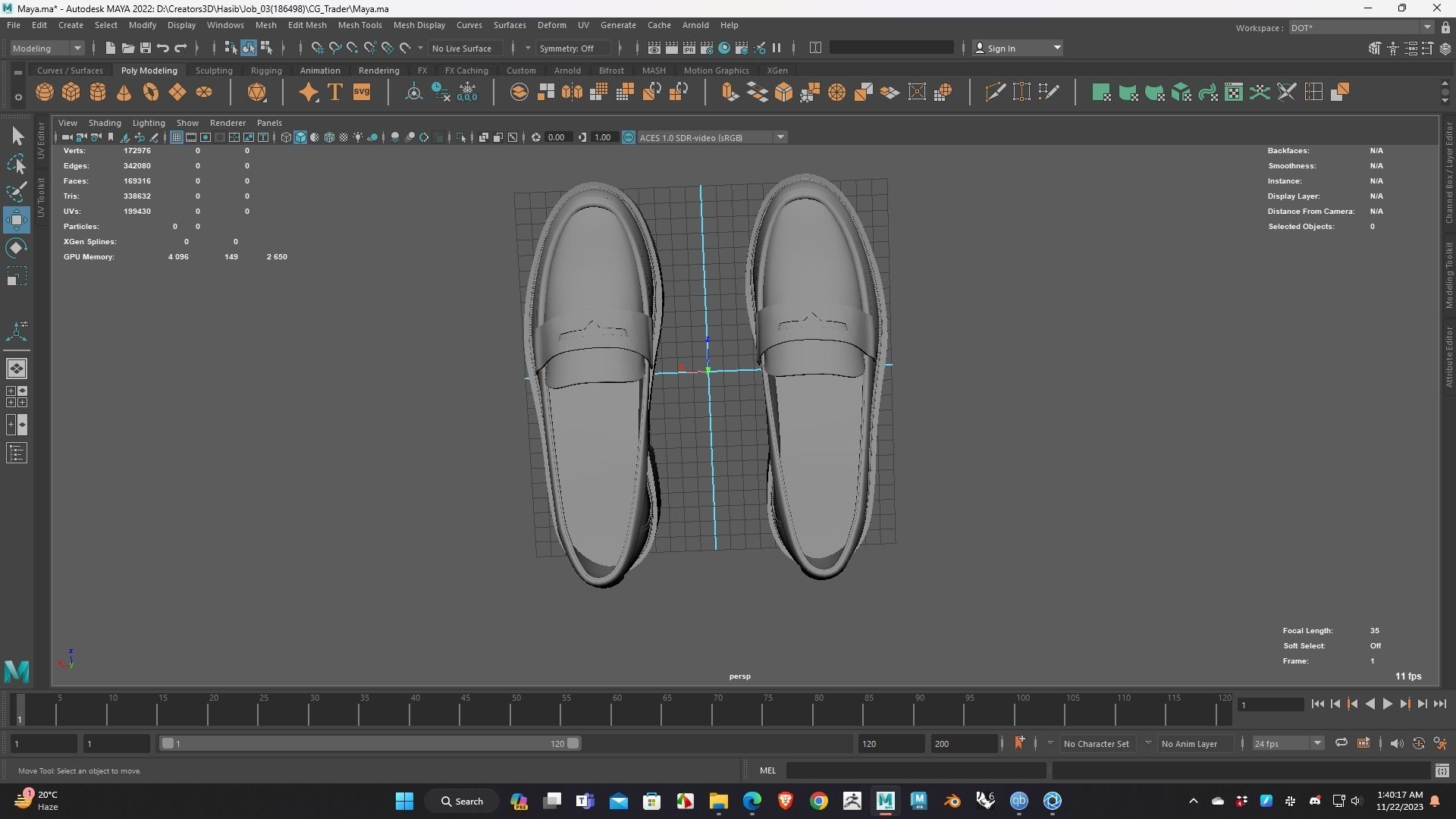The height and width of the screenshot is (819, 1456).
Task: Toggle Snap to grids
Action: tap(318, 48)
